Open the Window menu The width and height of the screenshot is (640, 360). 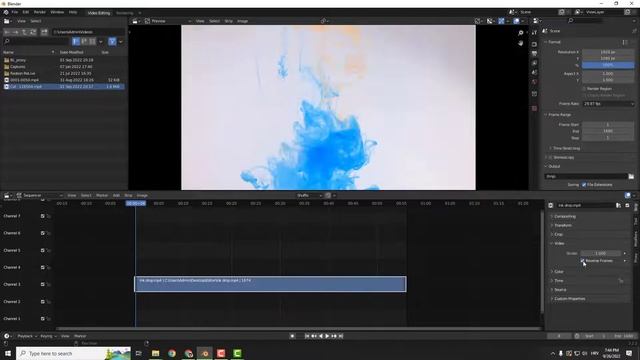57,12
